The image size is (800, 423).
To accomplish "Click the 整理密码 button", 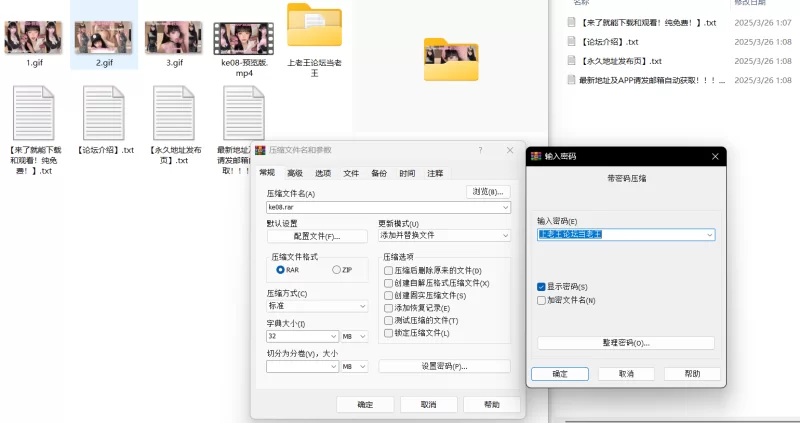I will pos(625,343).
